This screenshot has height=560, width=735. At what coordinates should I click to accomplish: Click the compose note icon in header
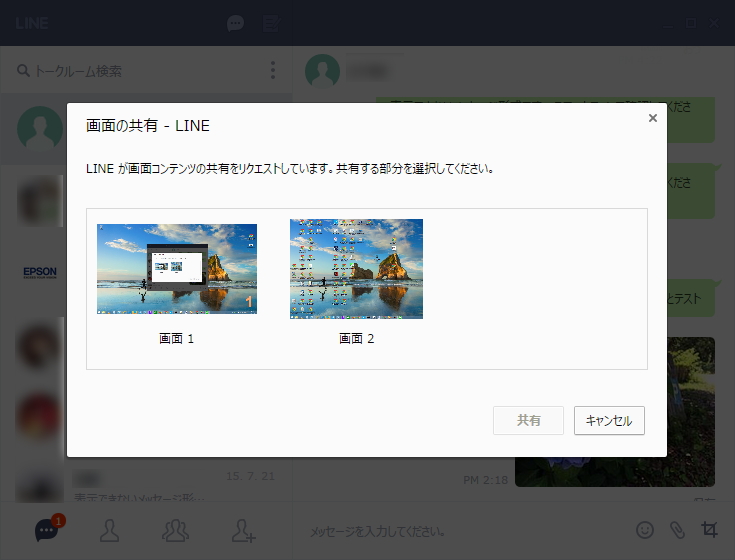pyautogui.click(x=271, y=23)
